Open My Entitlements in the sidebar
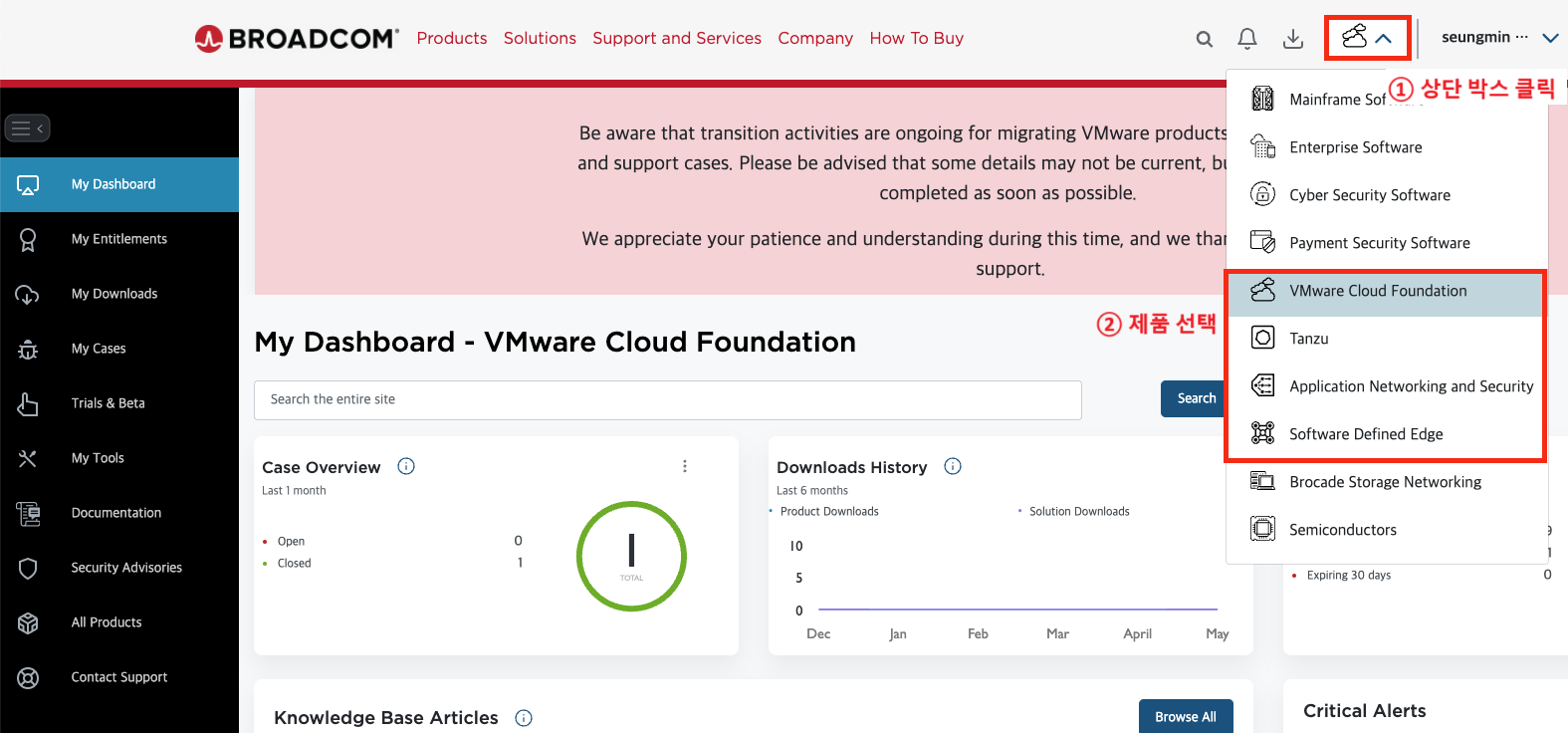Viewport: 1568px width, 733px height. tap(118, 239)
